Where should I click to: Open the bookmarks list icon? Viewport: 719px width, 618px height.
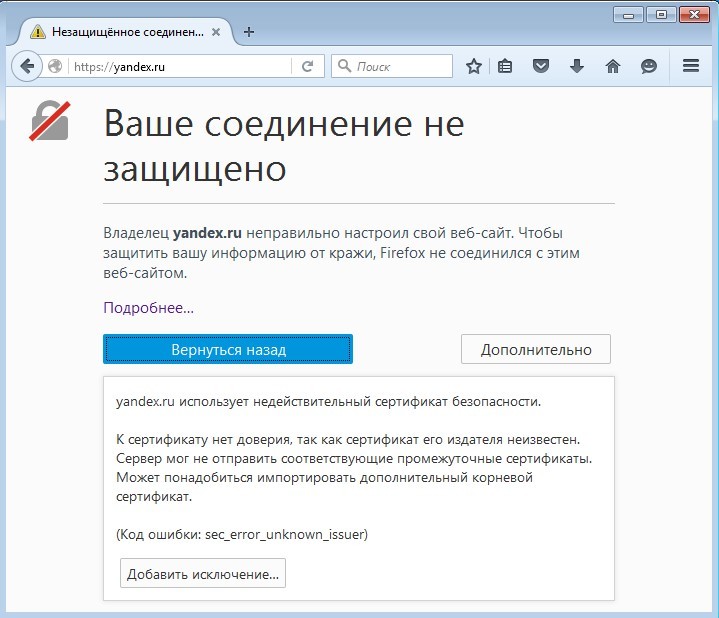click(505, 66)
